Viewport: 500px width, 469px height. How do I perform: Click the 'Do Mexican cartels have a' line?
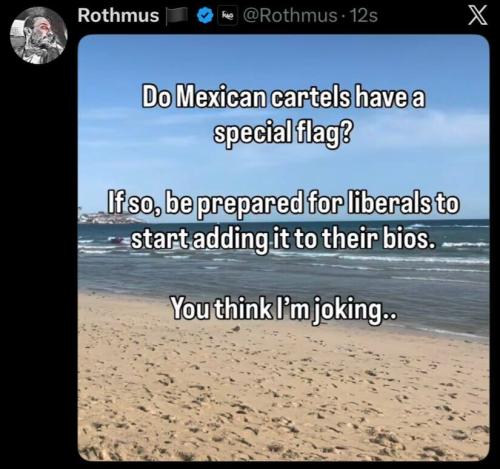pos(284,98)
